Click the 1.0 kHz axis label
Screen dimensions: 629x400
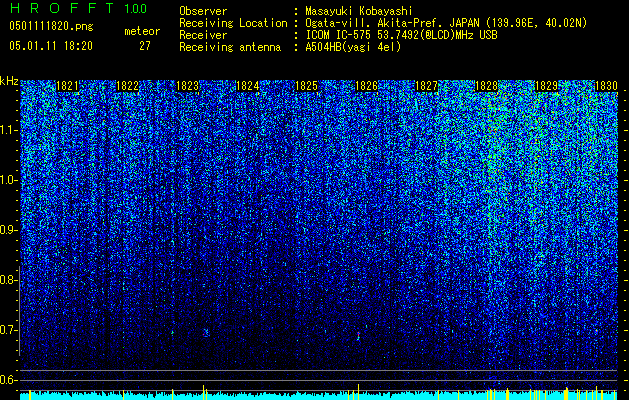tap(9, 180)
